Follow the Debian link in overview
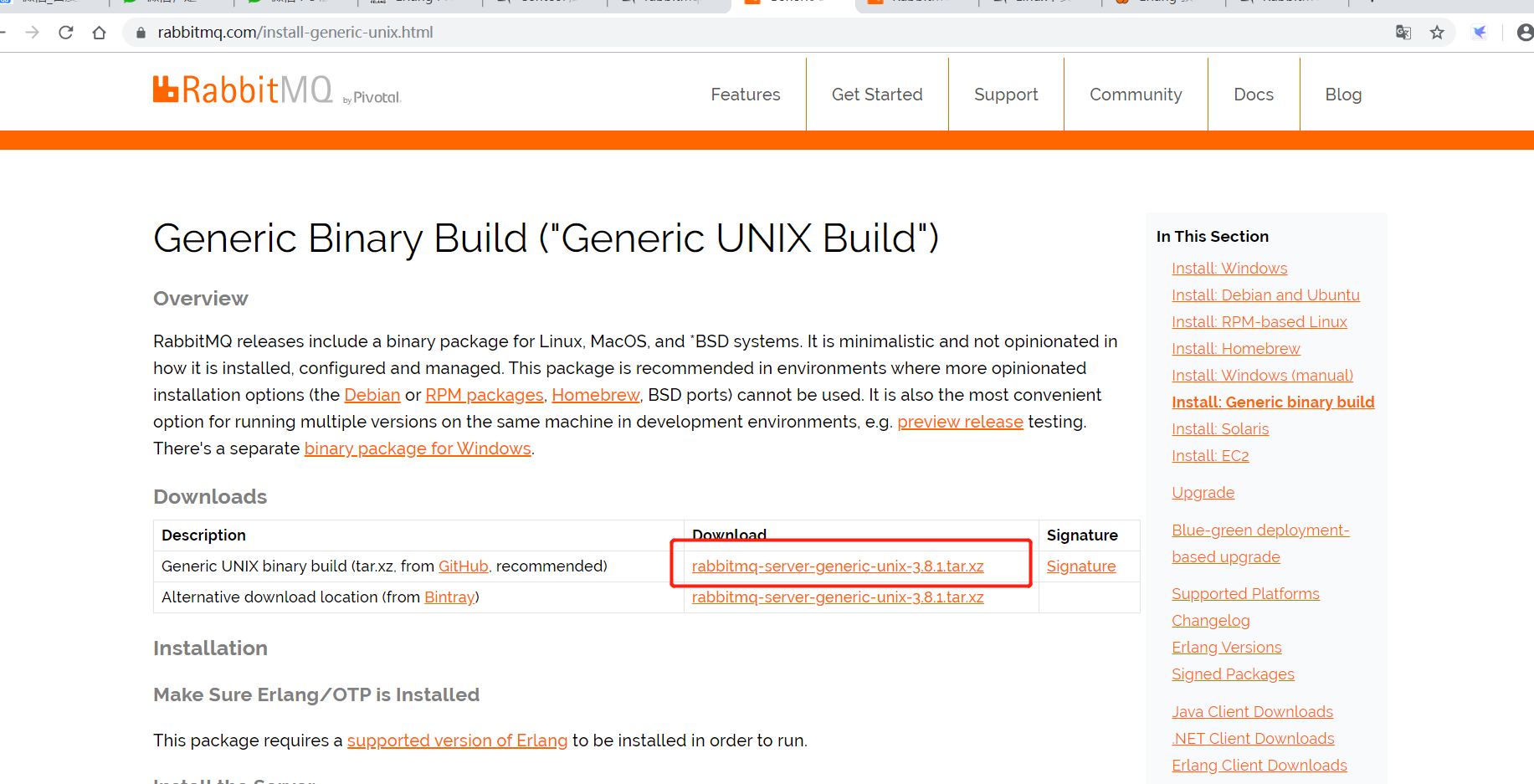Screen dimensions: 1534x784 [372, 395]
